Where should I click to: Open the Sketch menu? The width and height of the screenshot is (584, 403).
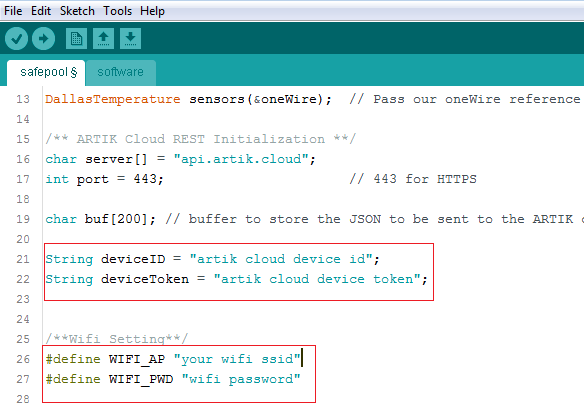pyautogui.click(x=77, y=11)
